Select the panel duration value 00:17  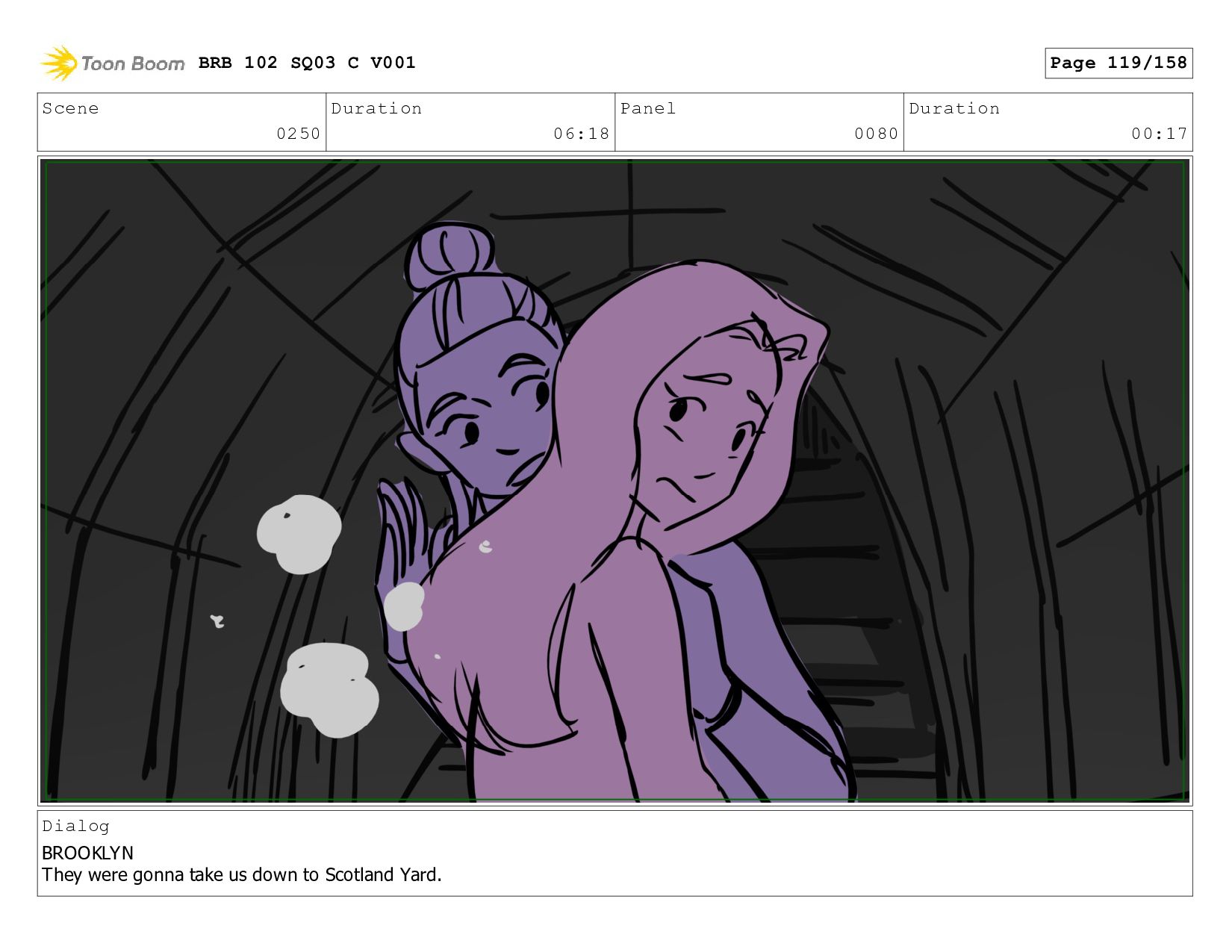(x=1159, y=134)
